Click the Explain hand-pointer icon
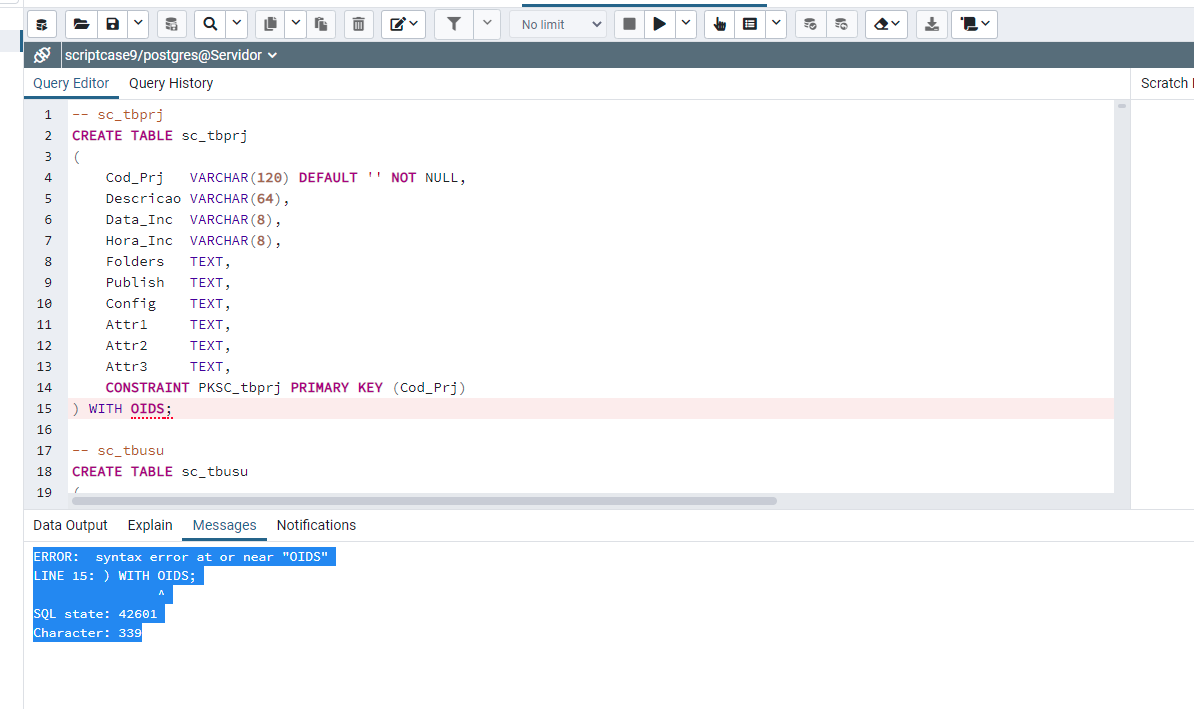 [x=719, y=24]
